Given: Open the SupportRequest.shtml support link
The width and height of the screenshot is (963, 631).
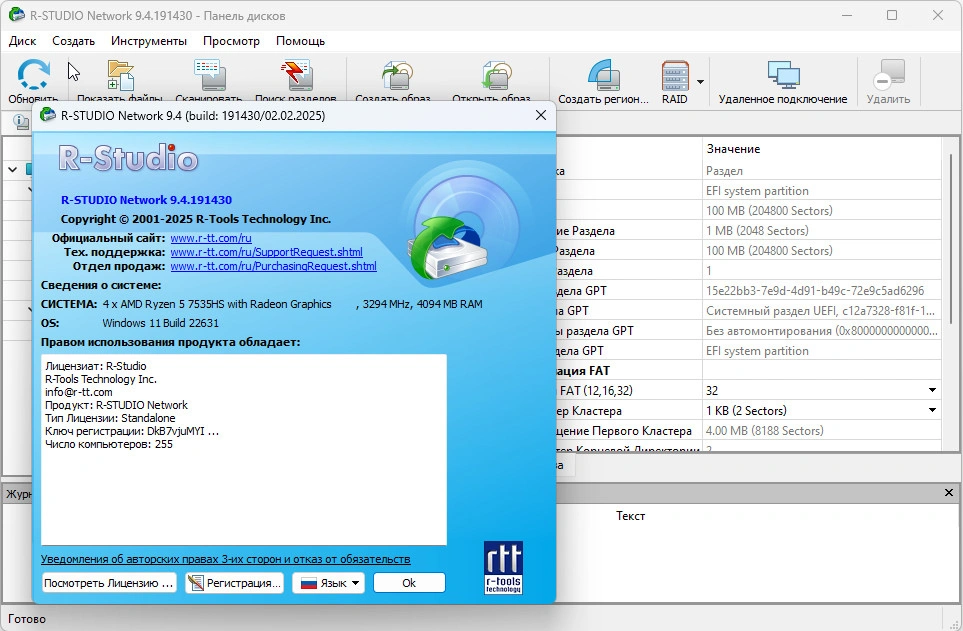Looking at the screenshot, I should pos(267,252).
